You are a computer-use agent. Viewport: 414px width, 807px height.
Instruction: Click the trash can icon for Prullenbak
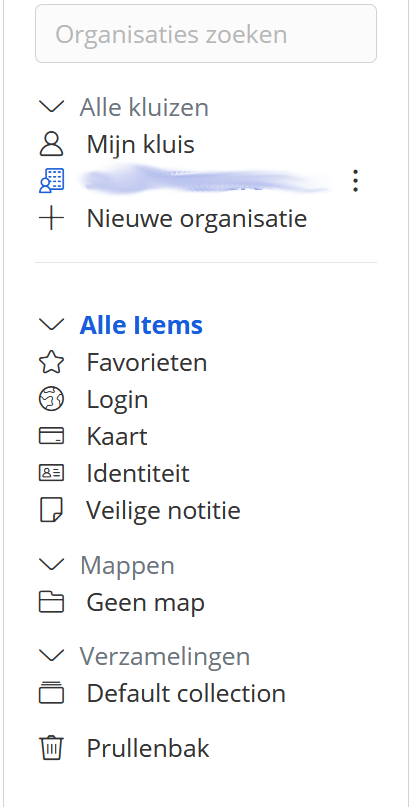coord(51,748)
